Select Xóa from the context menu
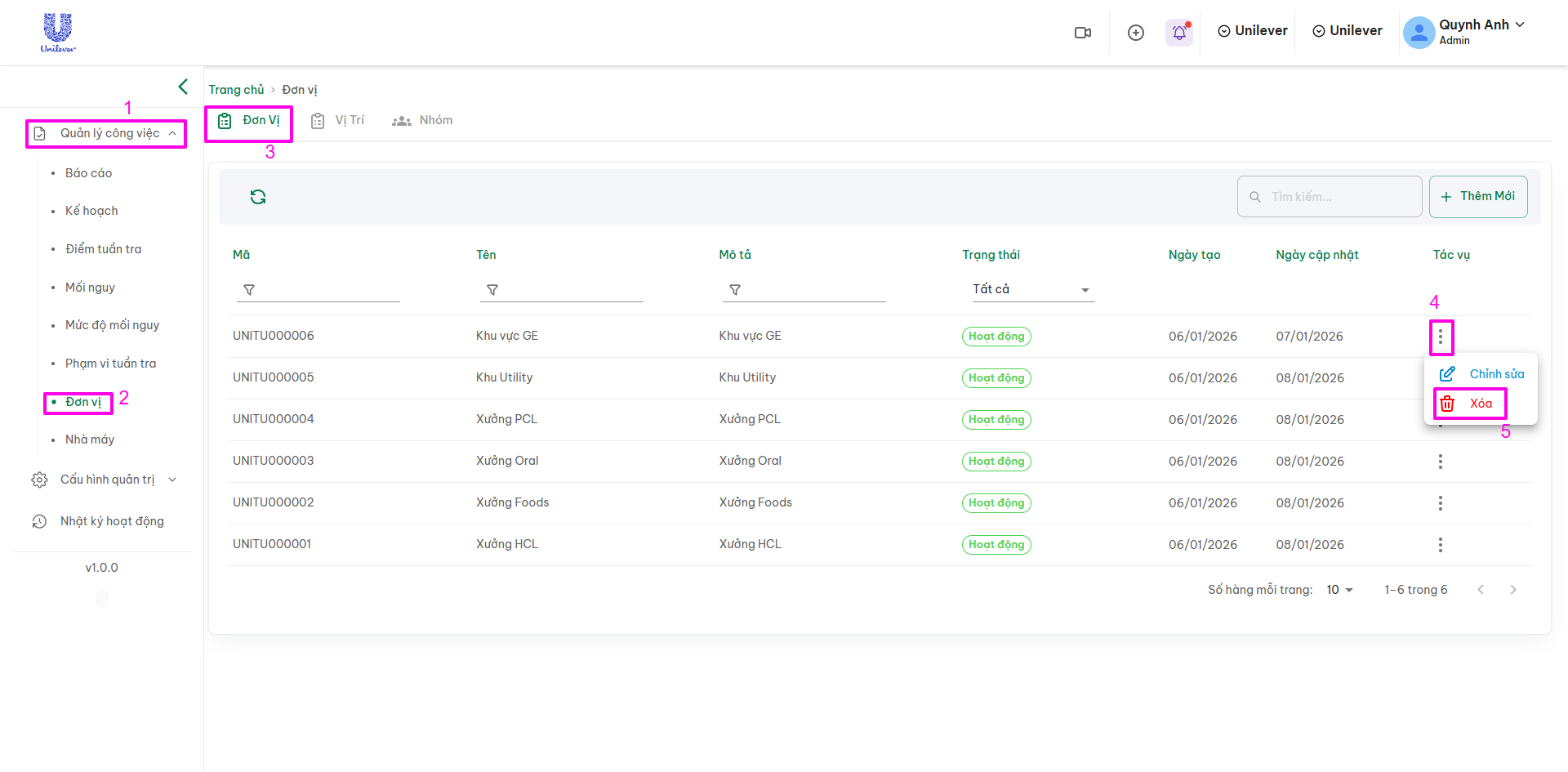The height and width of the screenshot is (772, 1568). [1470, 404]
